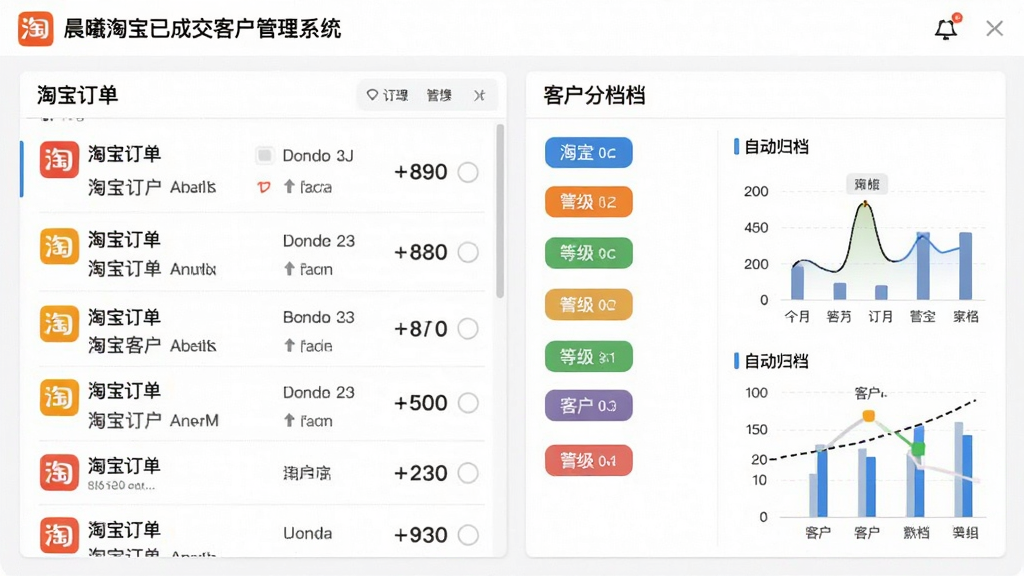1024x576 pixels.
Task: Select the radio button for the +230 order
Action: click(x=468, y=473)
